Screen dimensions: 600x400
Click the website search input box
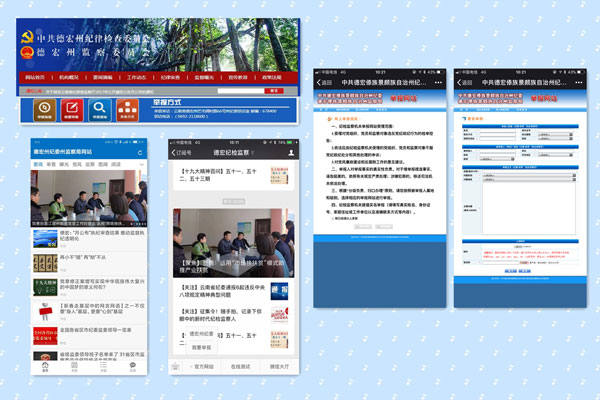(x=241, y=91)
